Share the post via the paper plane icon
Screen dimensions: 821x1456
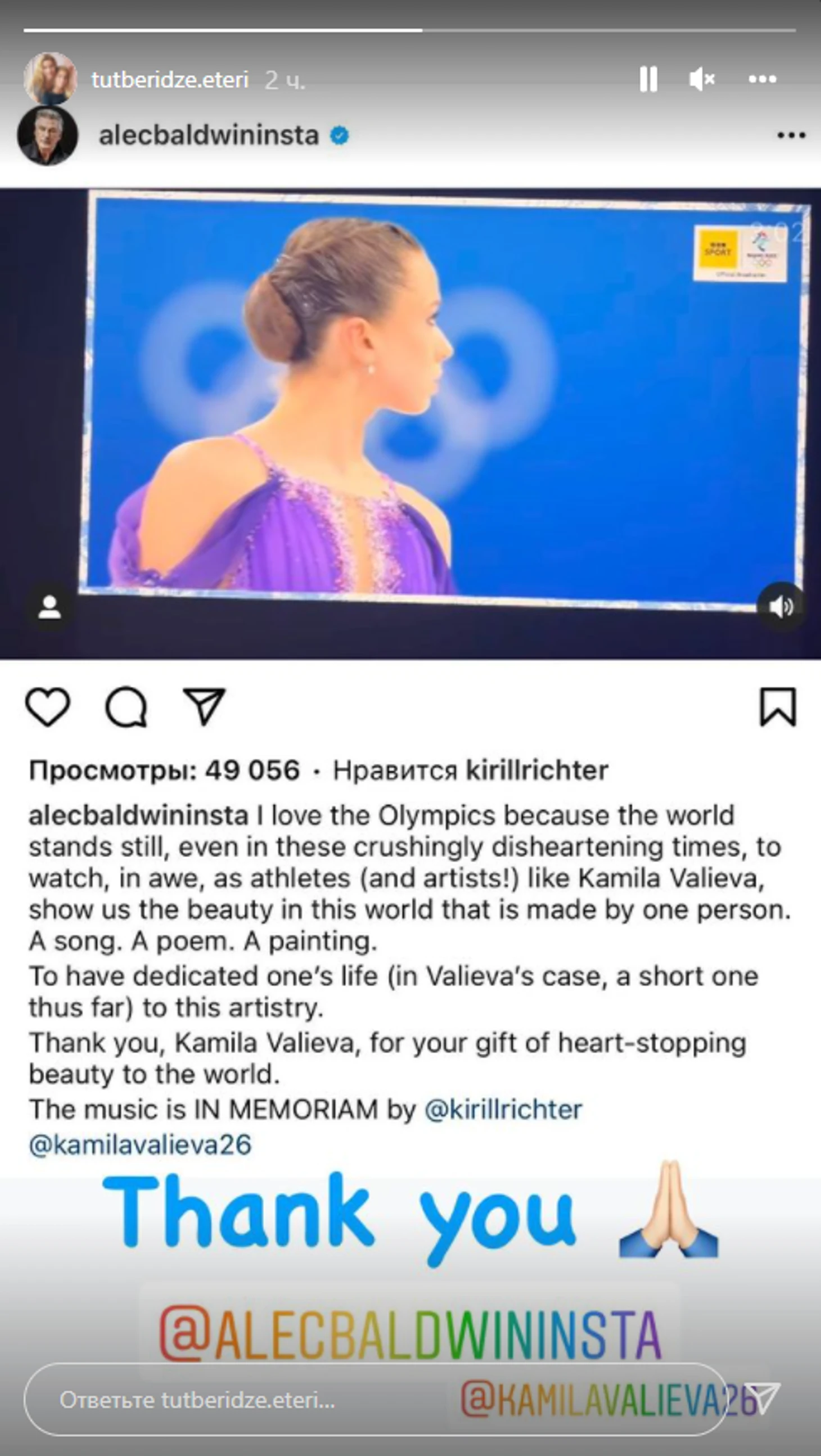[x=204, y=706]
